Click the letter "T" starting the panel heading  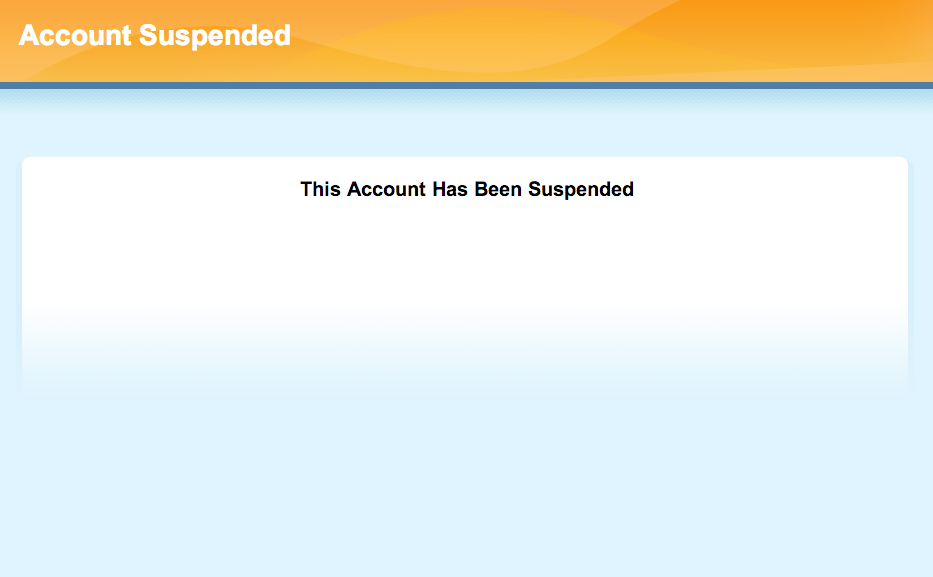[306, 189]
